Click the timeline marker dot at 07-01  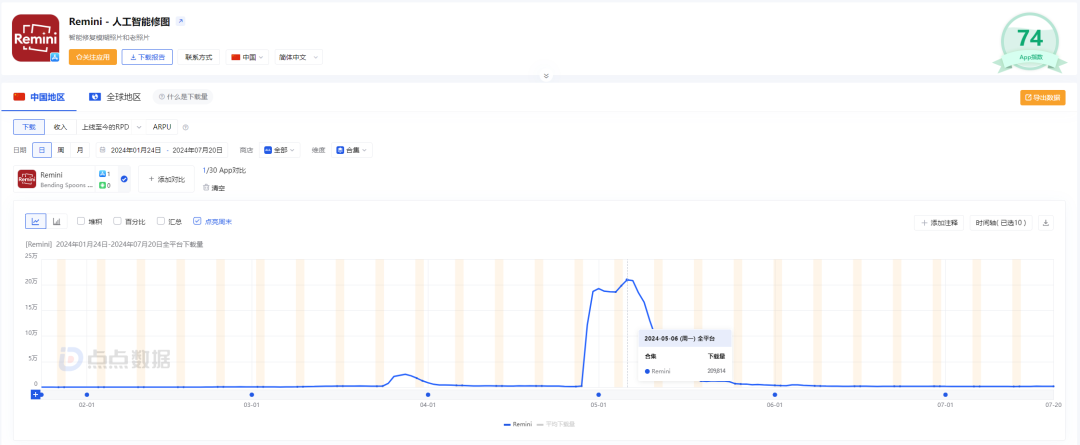pos(946,395)
